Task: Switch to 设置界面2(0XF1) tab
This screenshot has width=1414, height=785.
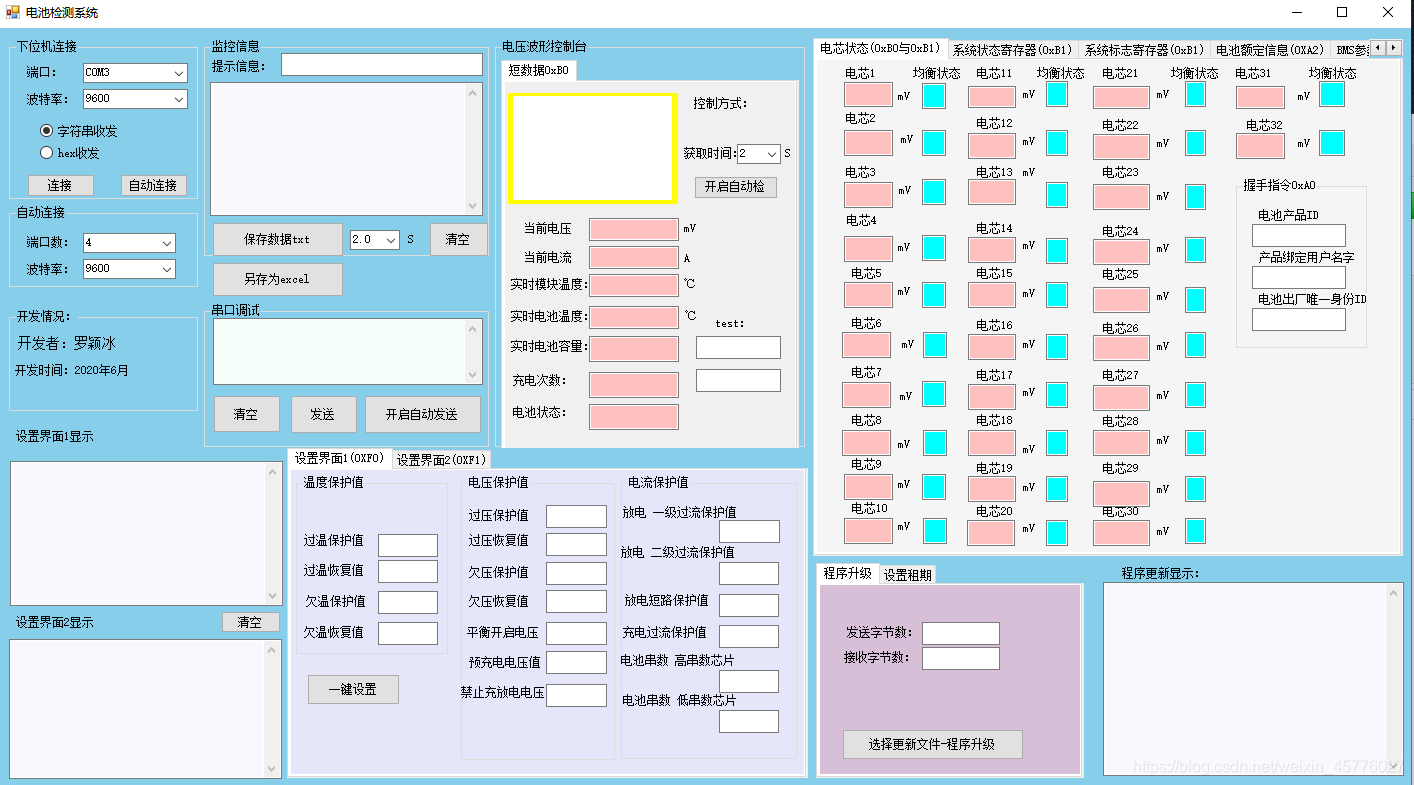Action: pos(441,460)
